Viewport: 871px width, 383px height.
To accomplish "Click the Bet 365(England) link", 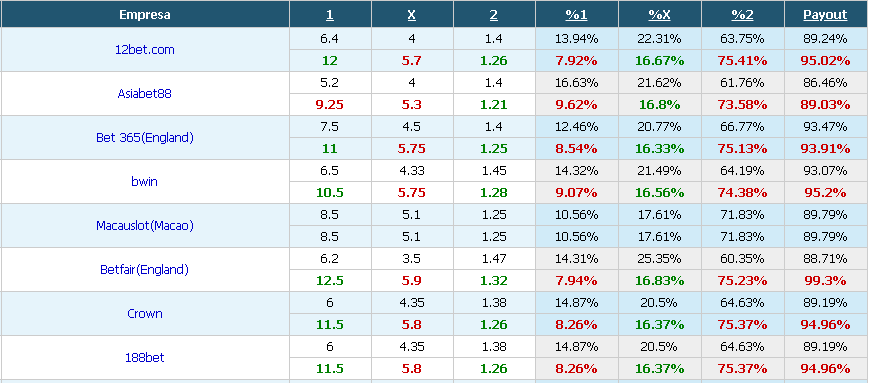I will coord(144,137).
